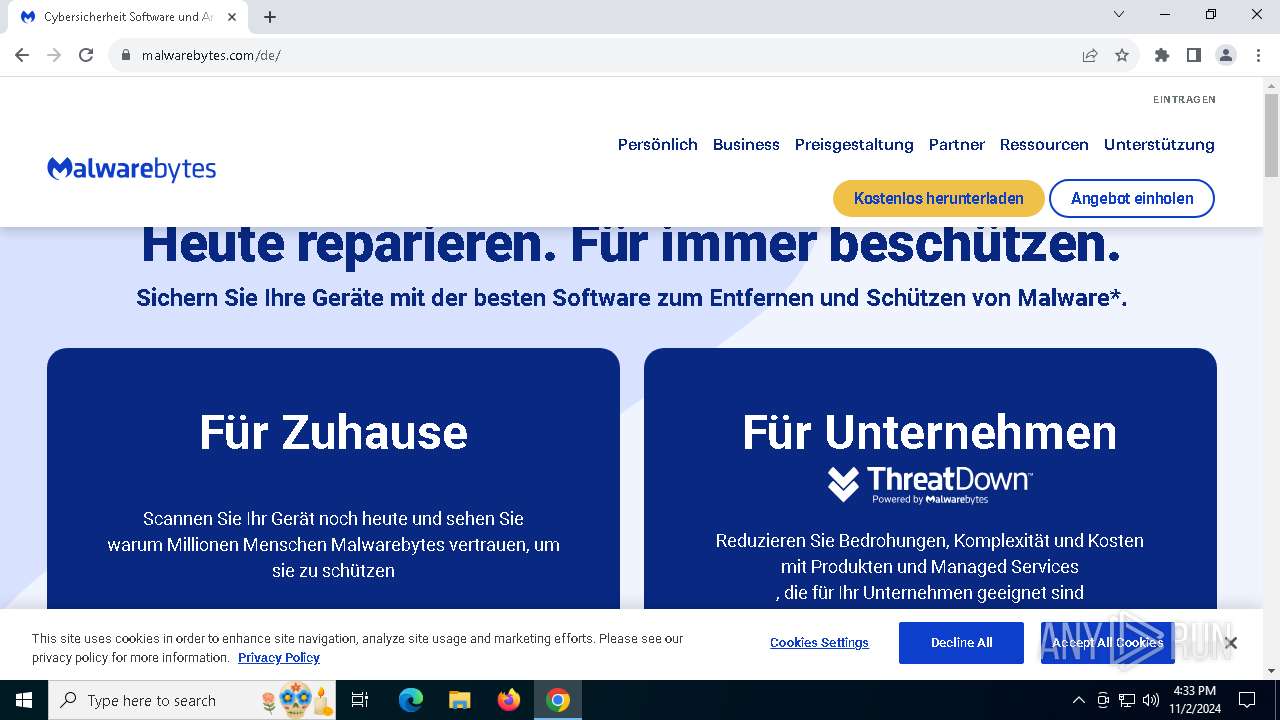This screenshot has height=720, width=1280.
Task: Click the page vertical scrollbar thumb
Action: (x=1271, y=135)
